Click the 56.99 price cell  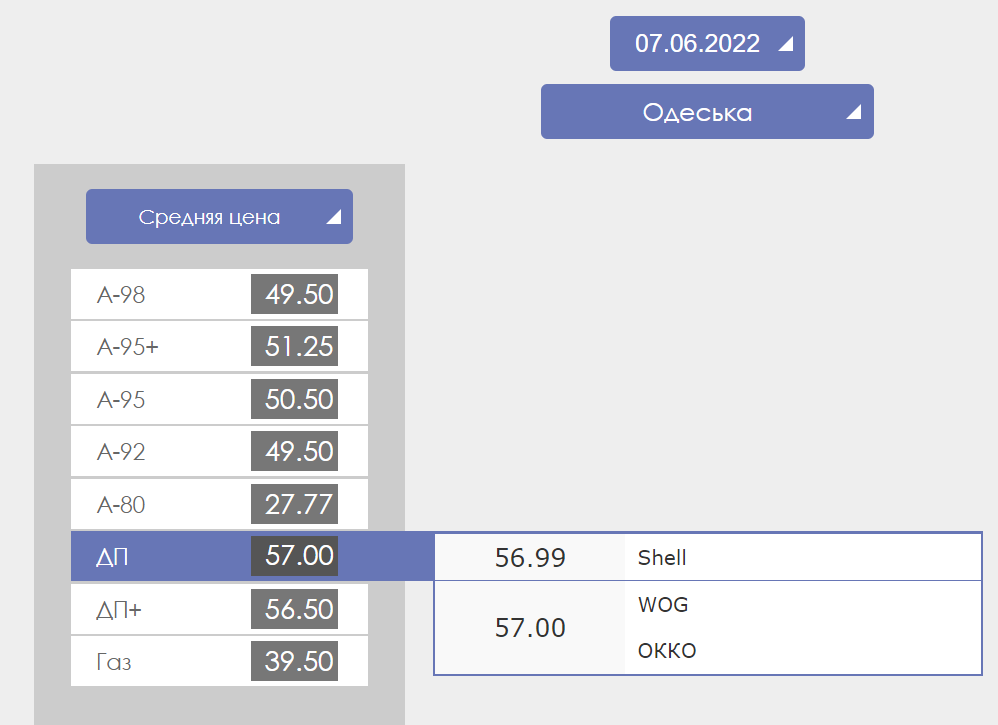click(x=530, y=558)
